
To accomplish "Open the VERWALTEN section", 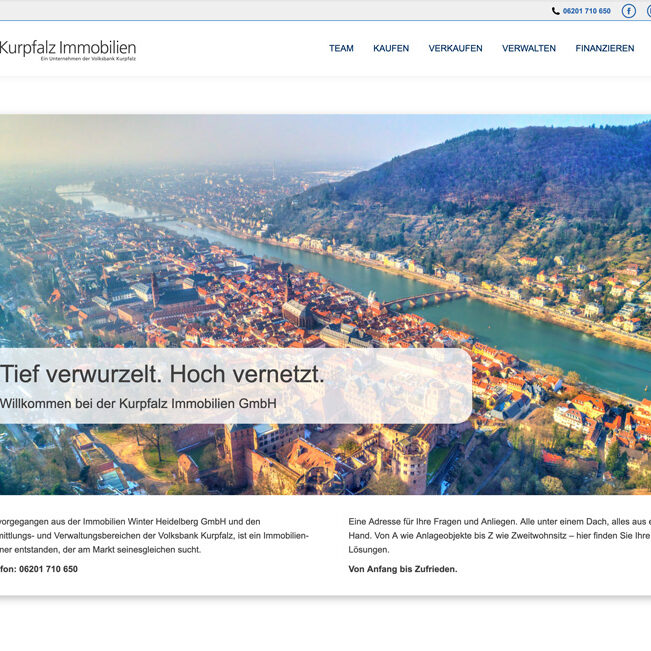I will click(x=529, y=48).
